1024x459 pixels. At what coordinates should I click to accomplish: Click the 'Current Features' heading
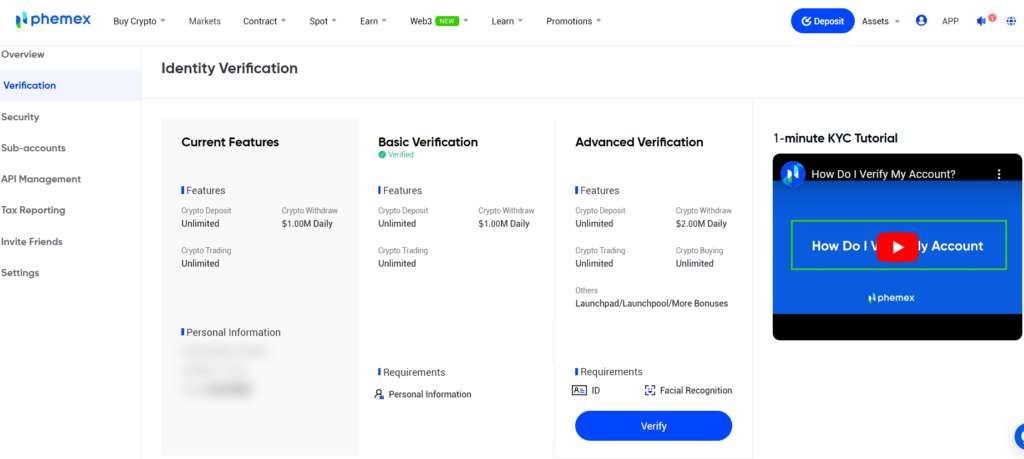[x=230, y=142]
